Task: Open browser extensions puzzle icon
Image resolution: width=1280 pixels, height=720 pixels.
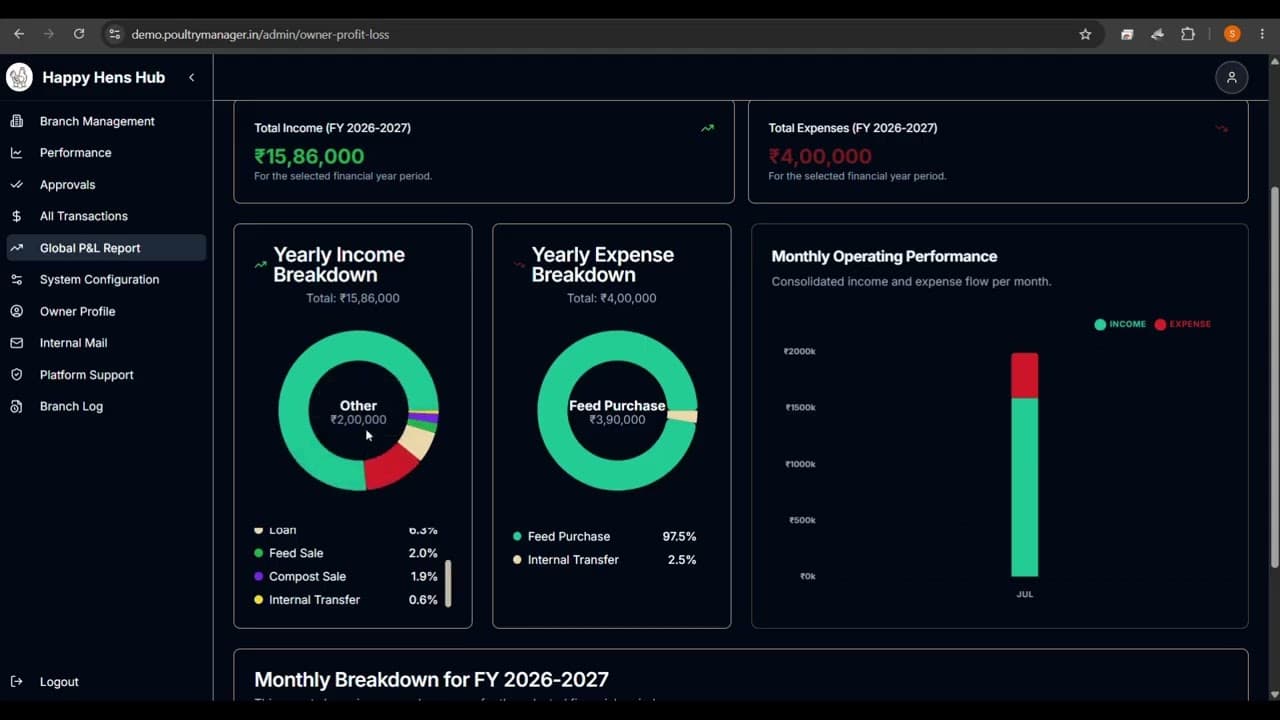Action: [1188, 34]
